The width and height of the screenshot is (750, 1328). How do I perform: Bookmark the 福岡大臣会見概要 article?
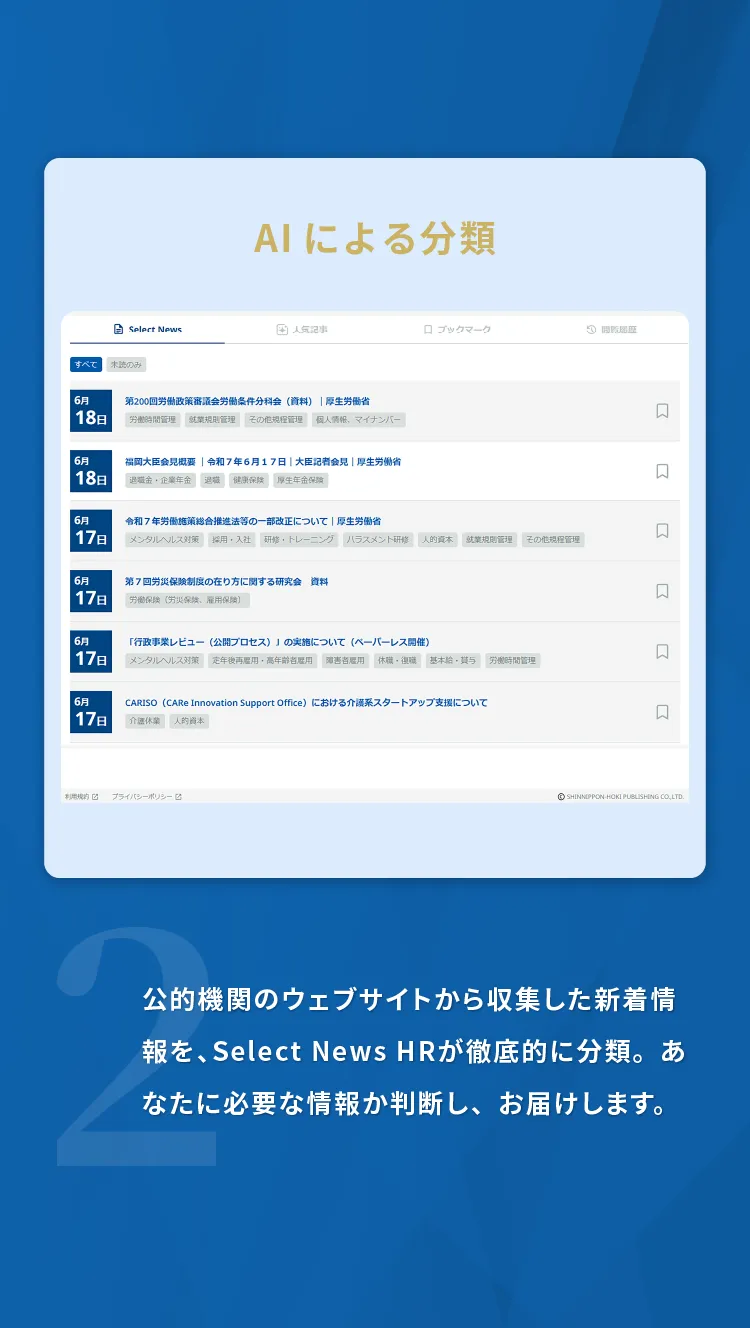point(662,471)
